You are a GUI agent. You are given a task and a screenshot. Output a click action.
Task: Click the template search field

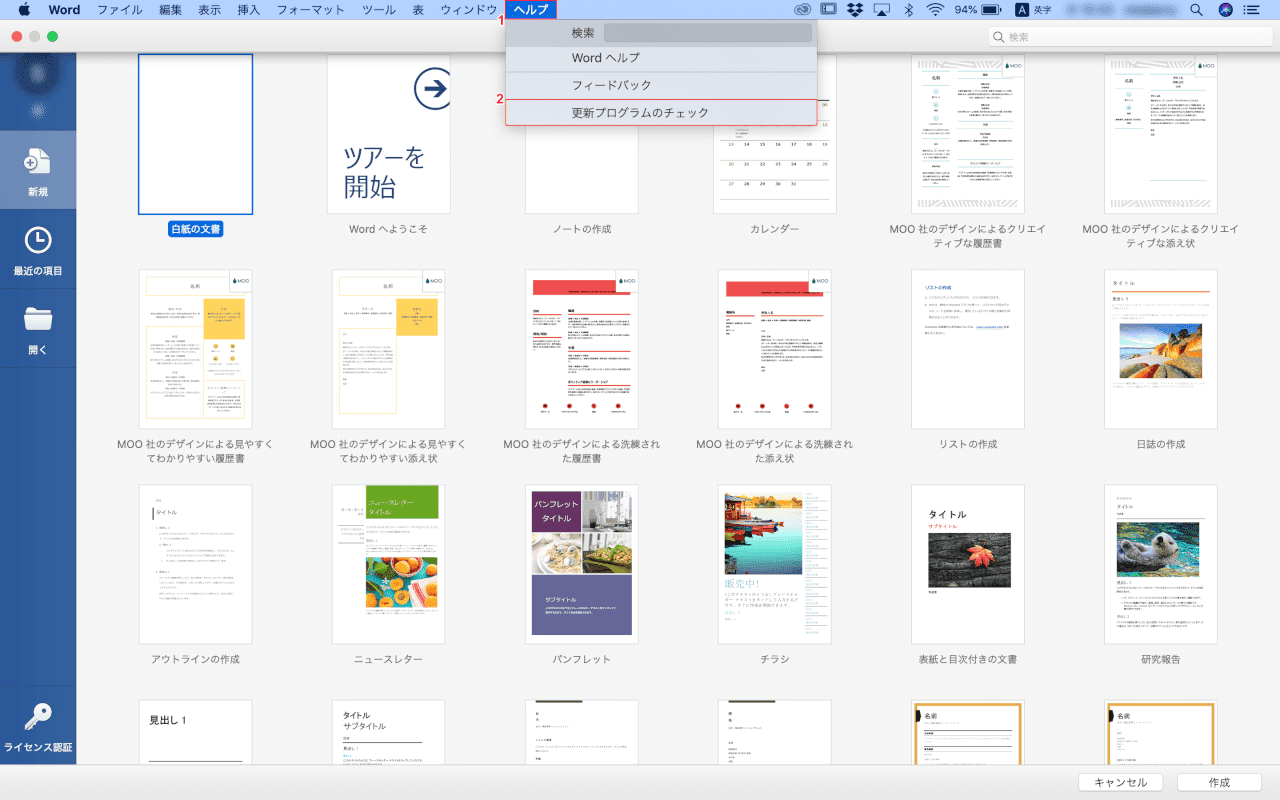coord(1128,37)
